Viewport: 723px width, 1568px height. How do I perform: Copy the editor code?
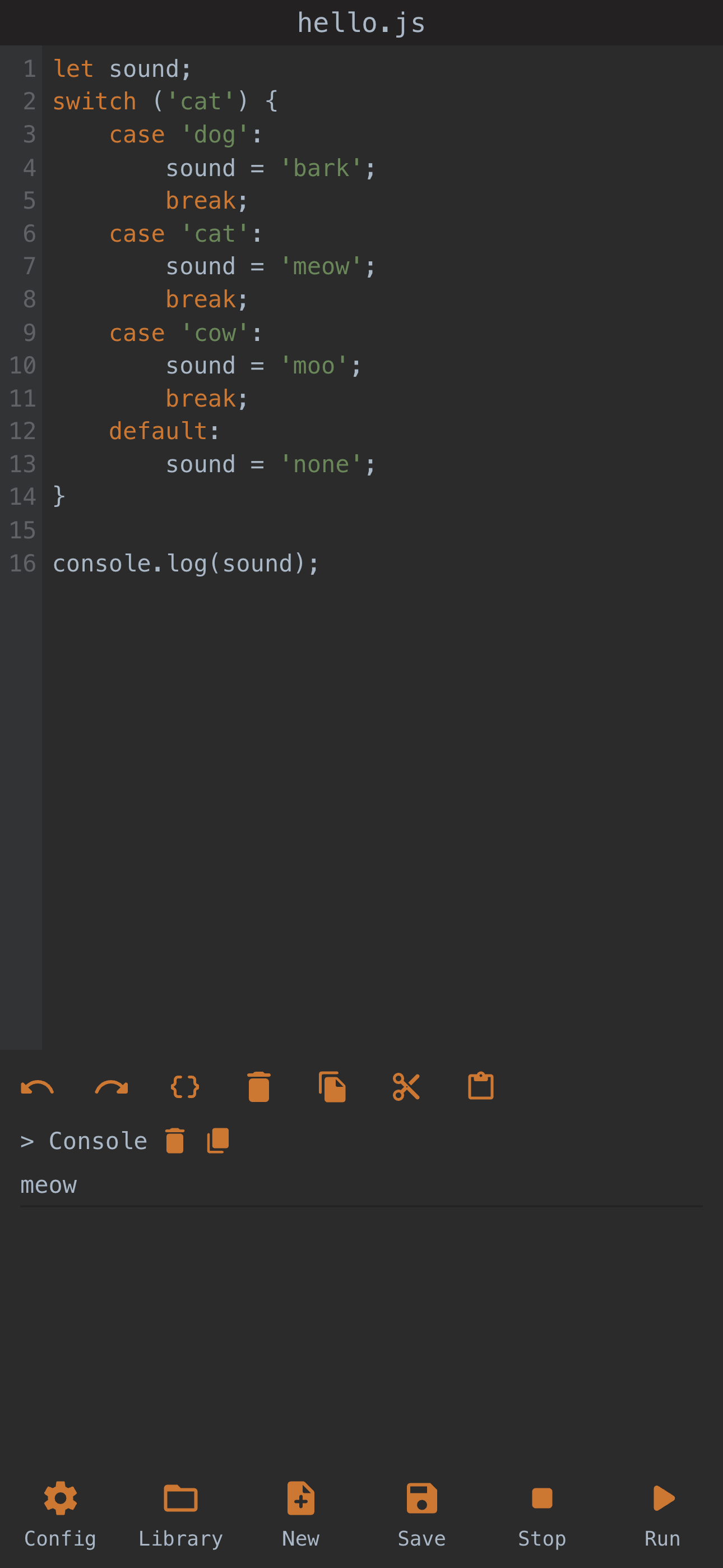tap(332, 1087)
